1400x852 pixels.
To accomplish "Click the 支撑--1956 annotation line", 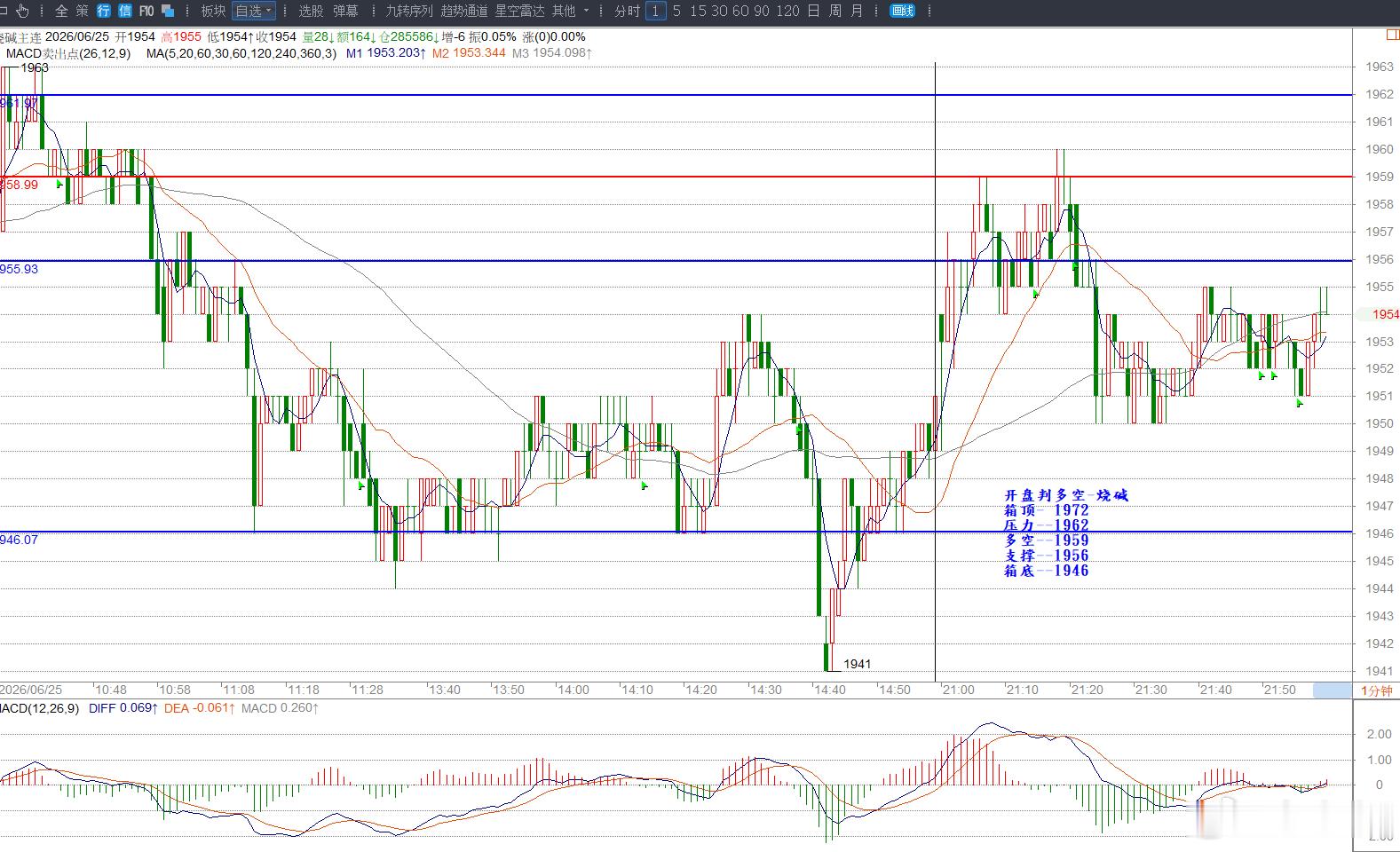I will click(1047, 556).
